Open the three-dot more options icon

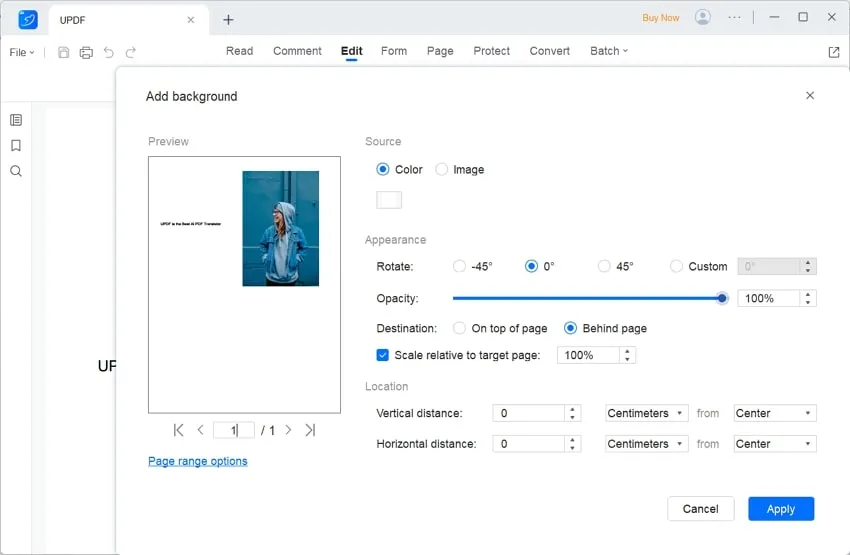point(735,17)
